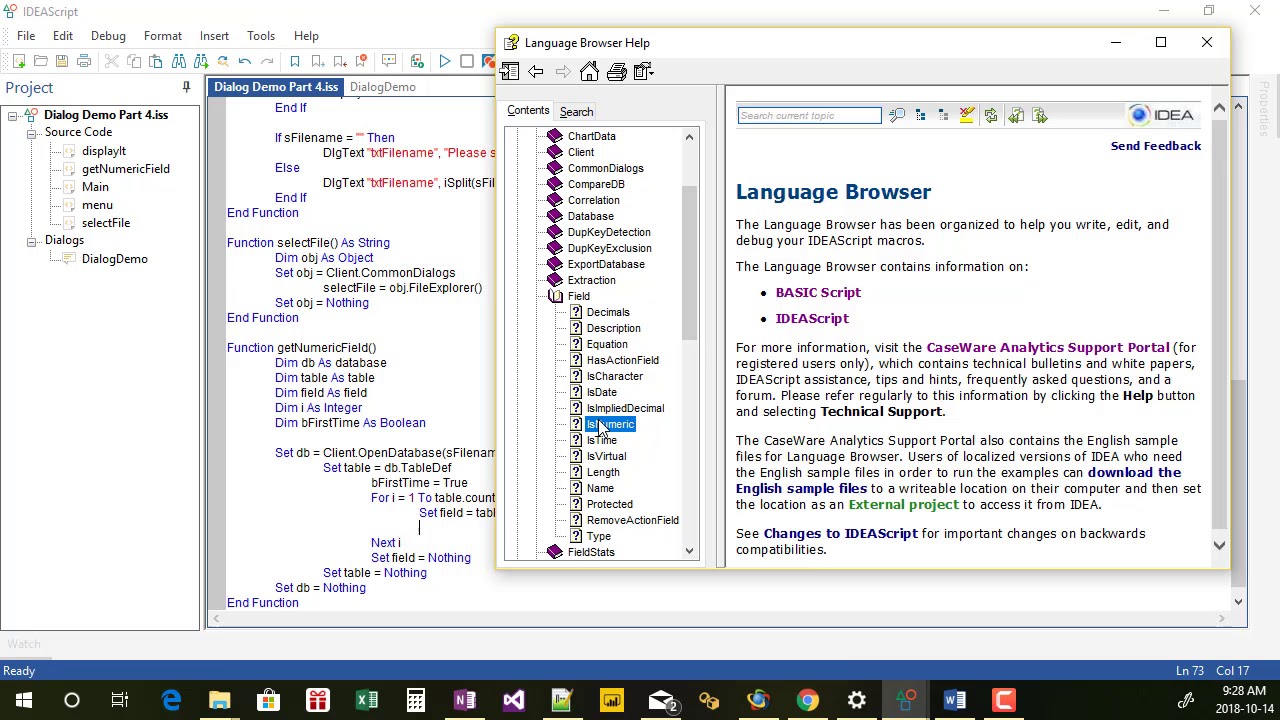Open the Debug menu
1280x720 pixels.
108,36
